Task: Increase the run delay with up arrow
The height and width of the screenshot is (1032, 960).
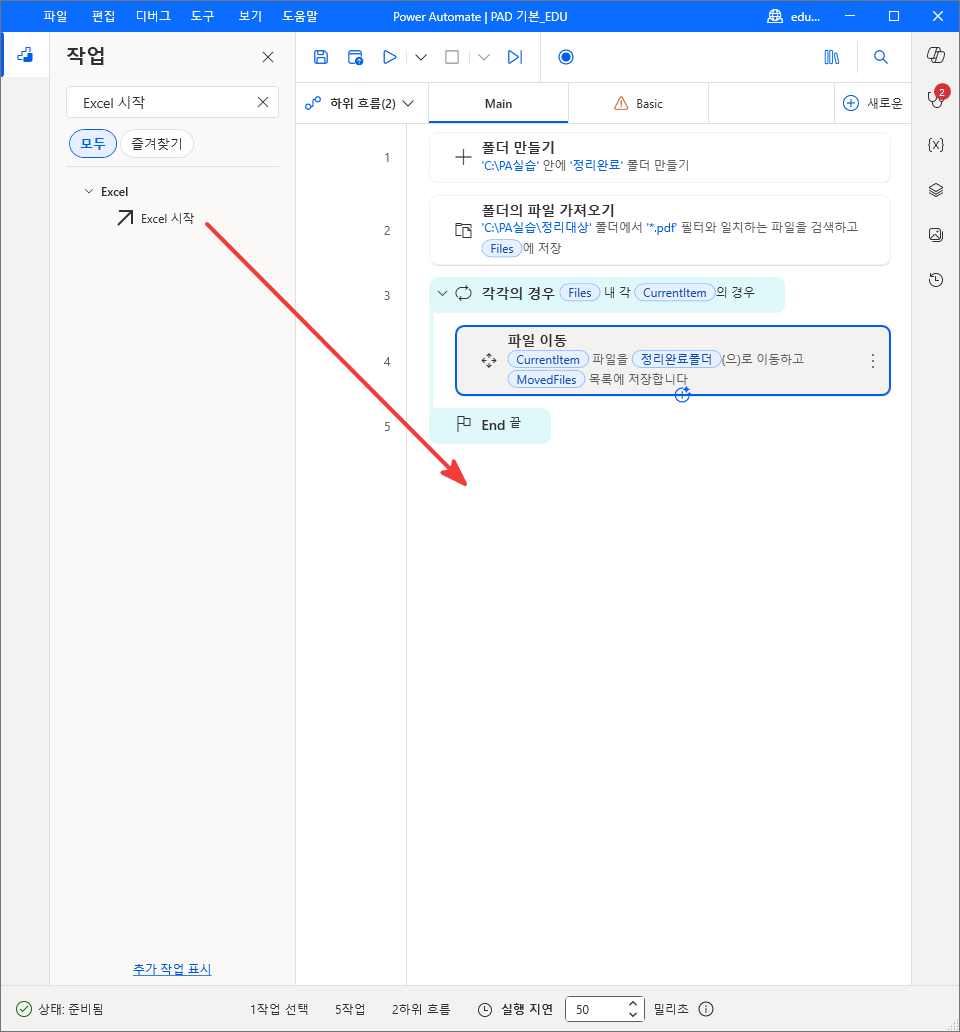Action: point(633,1004)
